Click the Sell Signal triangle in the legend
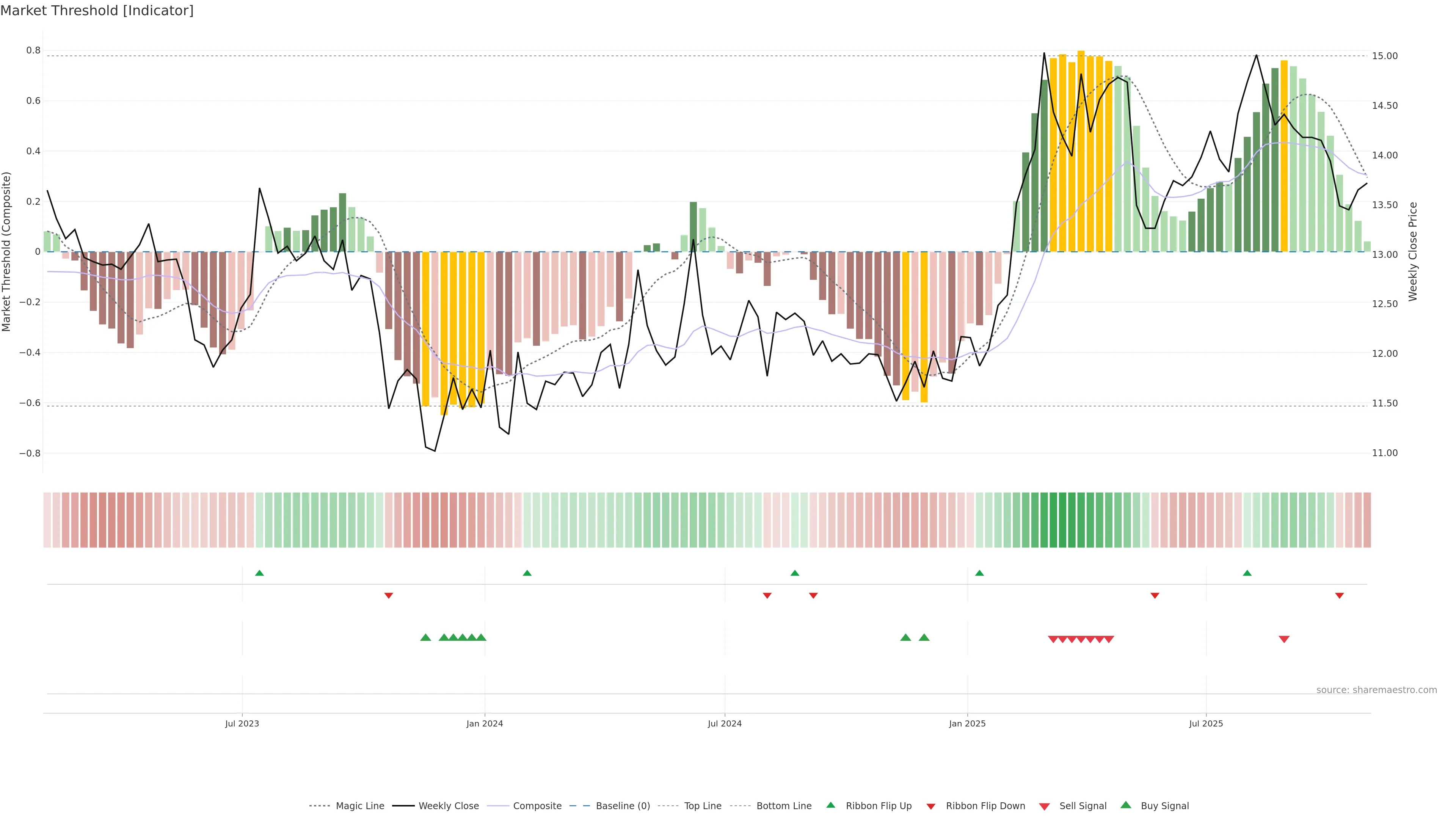Viewport: 1456px width, 819px height. pyautogui.click(x=1044, y=806)
